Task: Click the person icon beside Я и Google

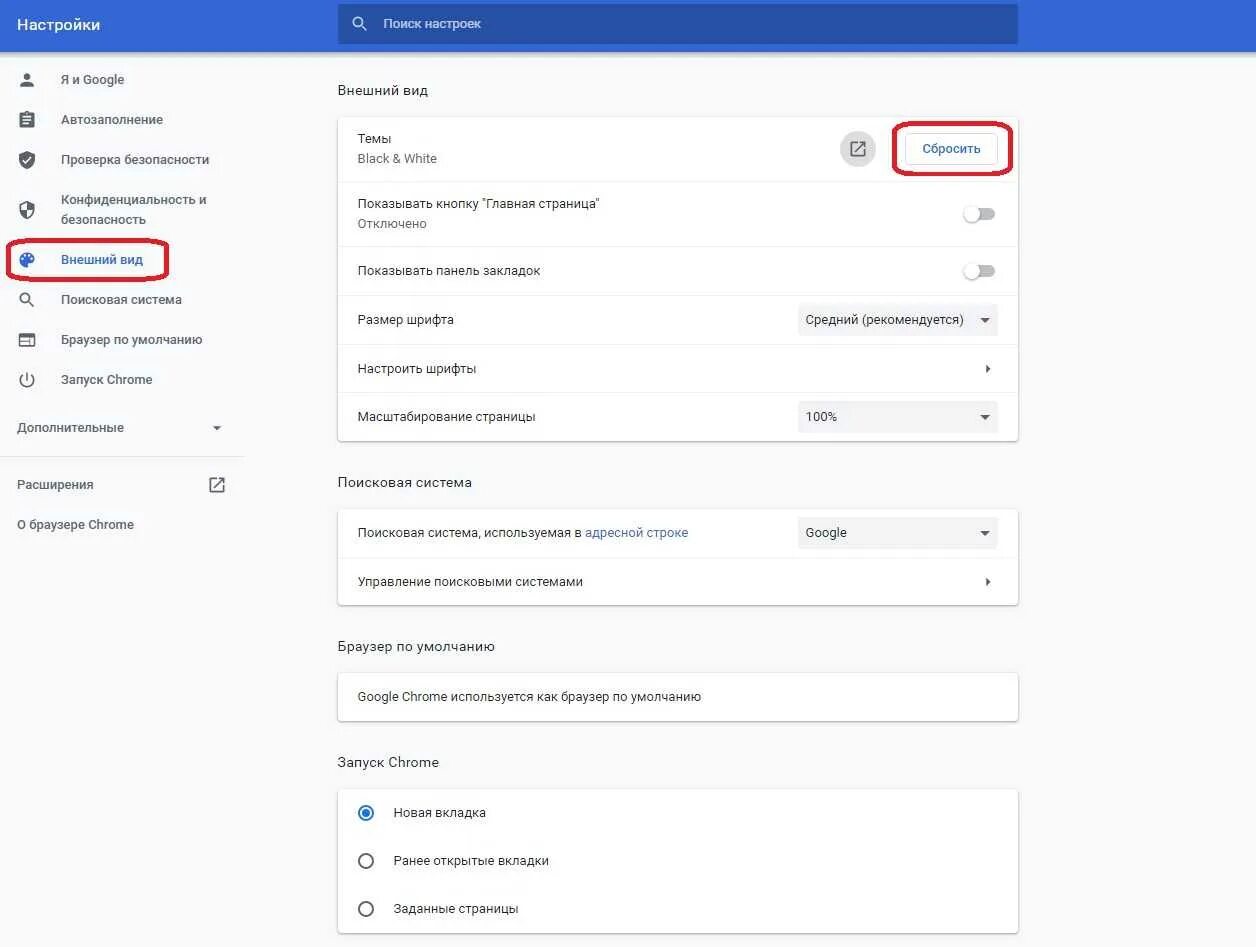Action: 27,80
